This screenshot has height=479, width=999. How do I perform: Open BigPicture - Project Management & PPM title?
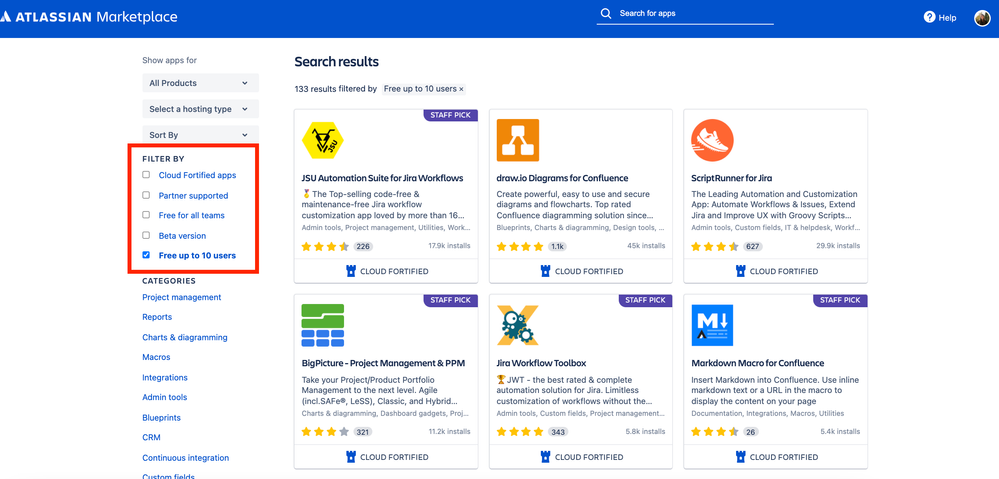tap(383, 364)
